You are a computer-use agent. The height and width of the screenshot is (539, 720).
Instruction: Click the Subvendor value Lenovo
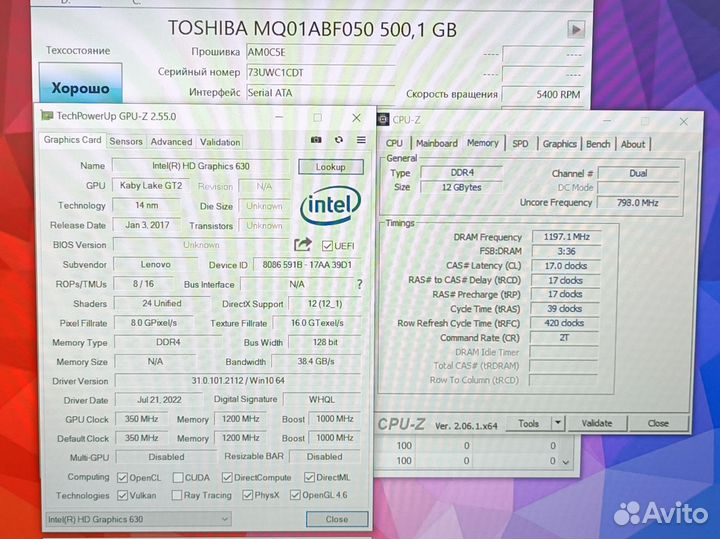click(x=155, y=264)
